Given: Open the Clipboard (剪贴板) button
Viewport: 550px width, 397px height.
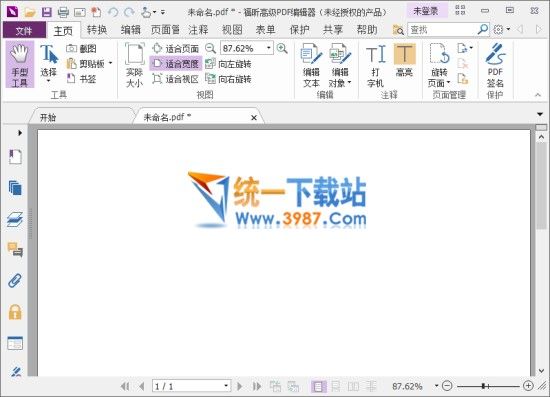Looking at the screenshot, I should [86, 63].
